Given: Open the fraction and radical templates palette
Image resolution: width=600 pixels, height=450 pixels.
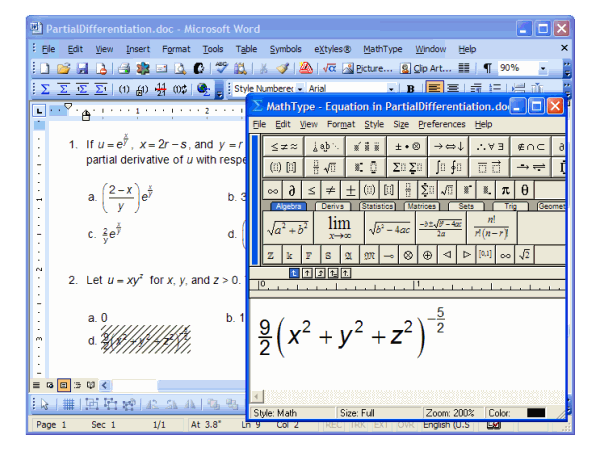Looking at the screenshot, I should coord(315,167).
